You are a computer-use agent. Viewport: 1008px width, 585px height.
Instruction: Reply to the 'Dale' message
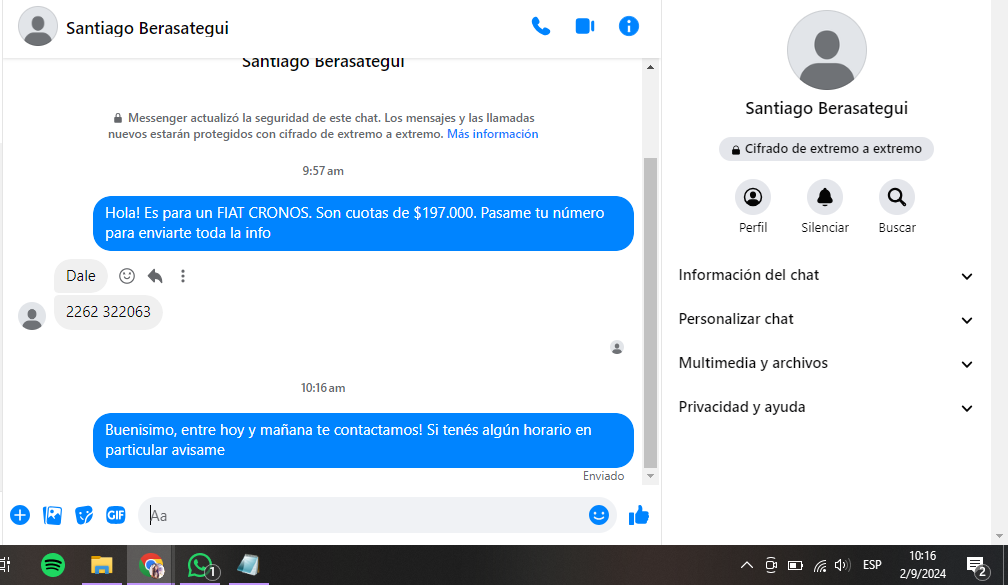pyautogui.click(x=155, y=276)
